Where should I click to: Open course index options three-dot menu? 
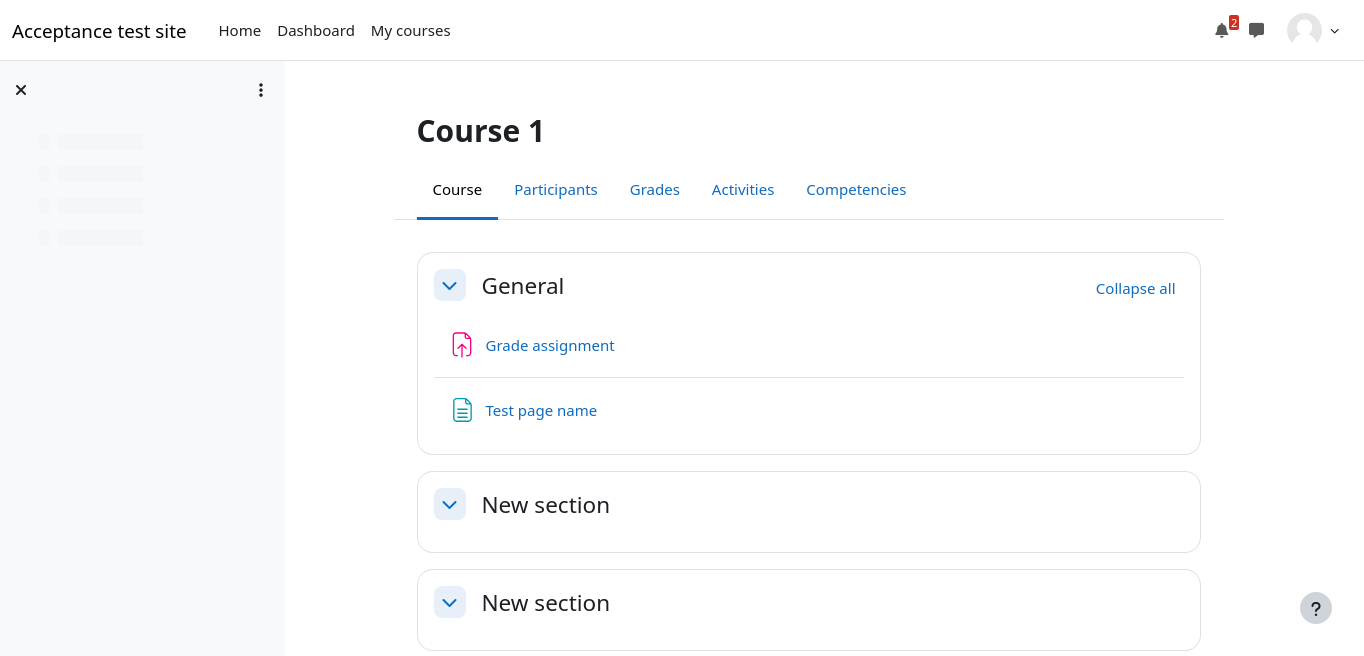(x=261, y=90)
